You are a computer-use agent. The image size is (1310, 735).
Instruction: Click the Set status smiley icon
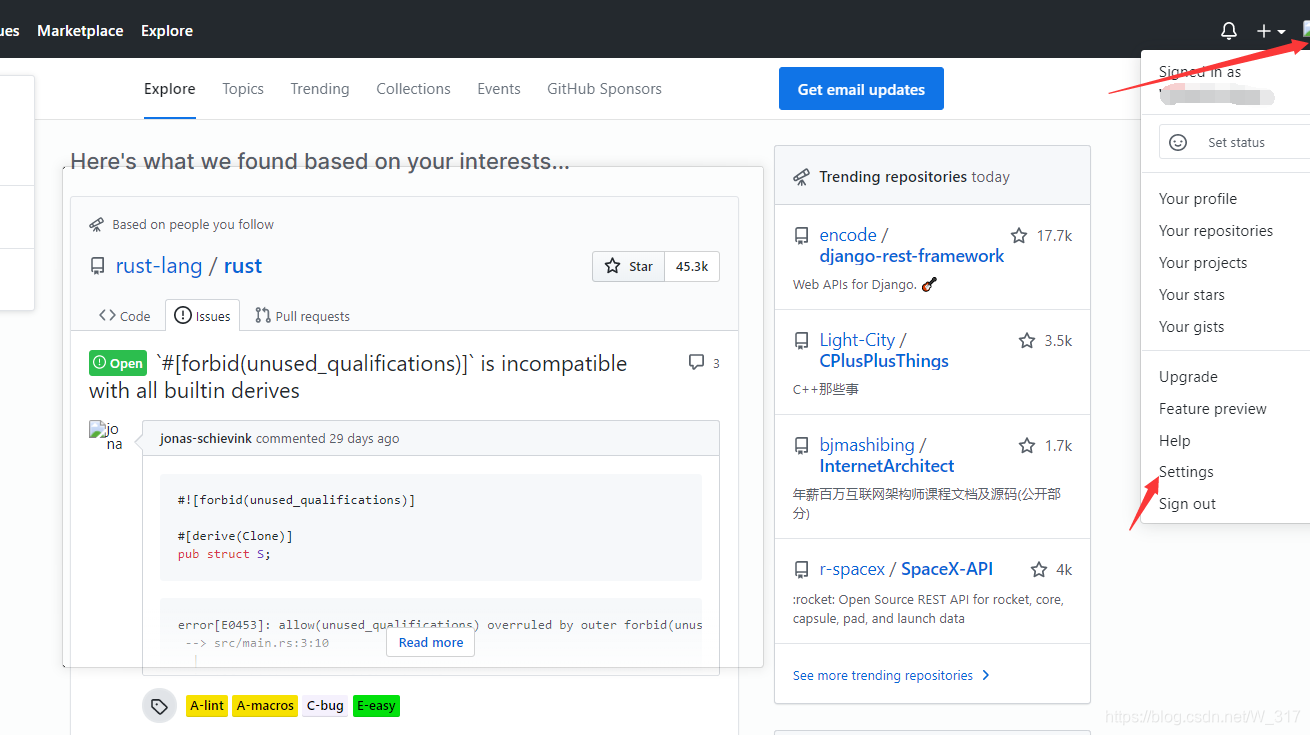click(1178, 142)
